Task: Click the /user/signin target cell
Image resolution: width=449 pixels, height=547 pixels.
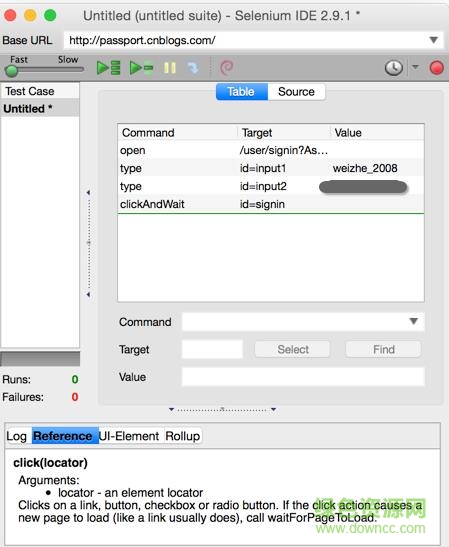Action: (x=284, y=150)
